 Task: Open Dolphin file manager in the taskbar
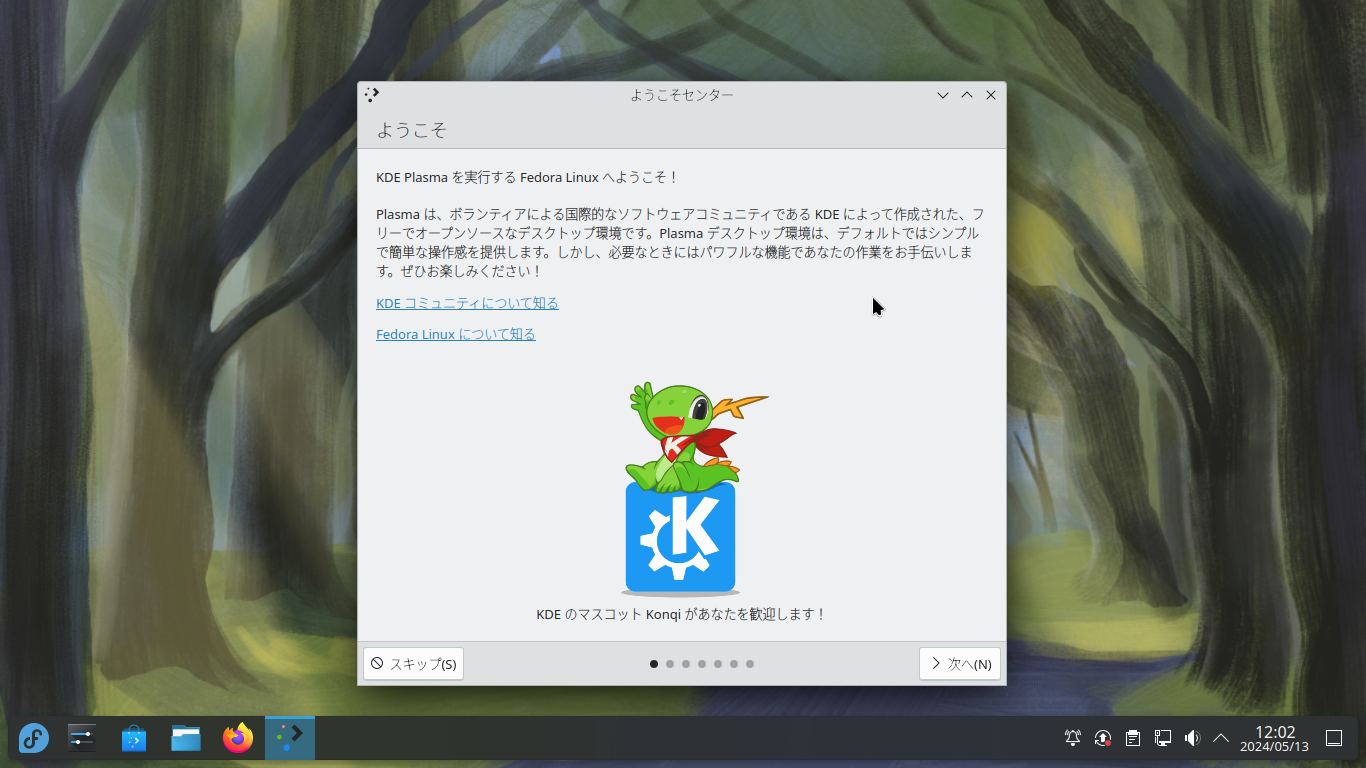pyautogui.click(x=186, y=739)
